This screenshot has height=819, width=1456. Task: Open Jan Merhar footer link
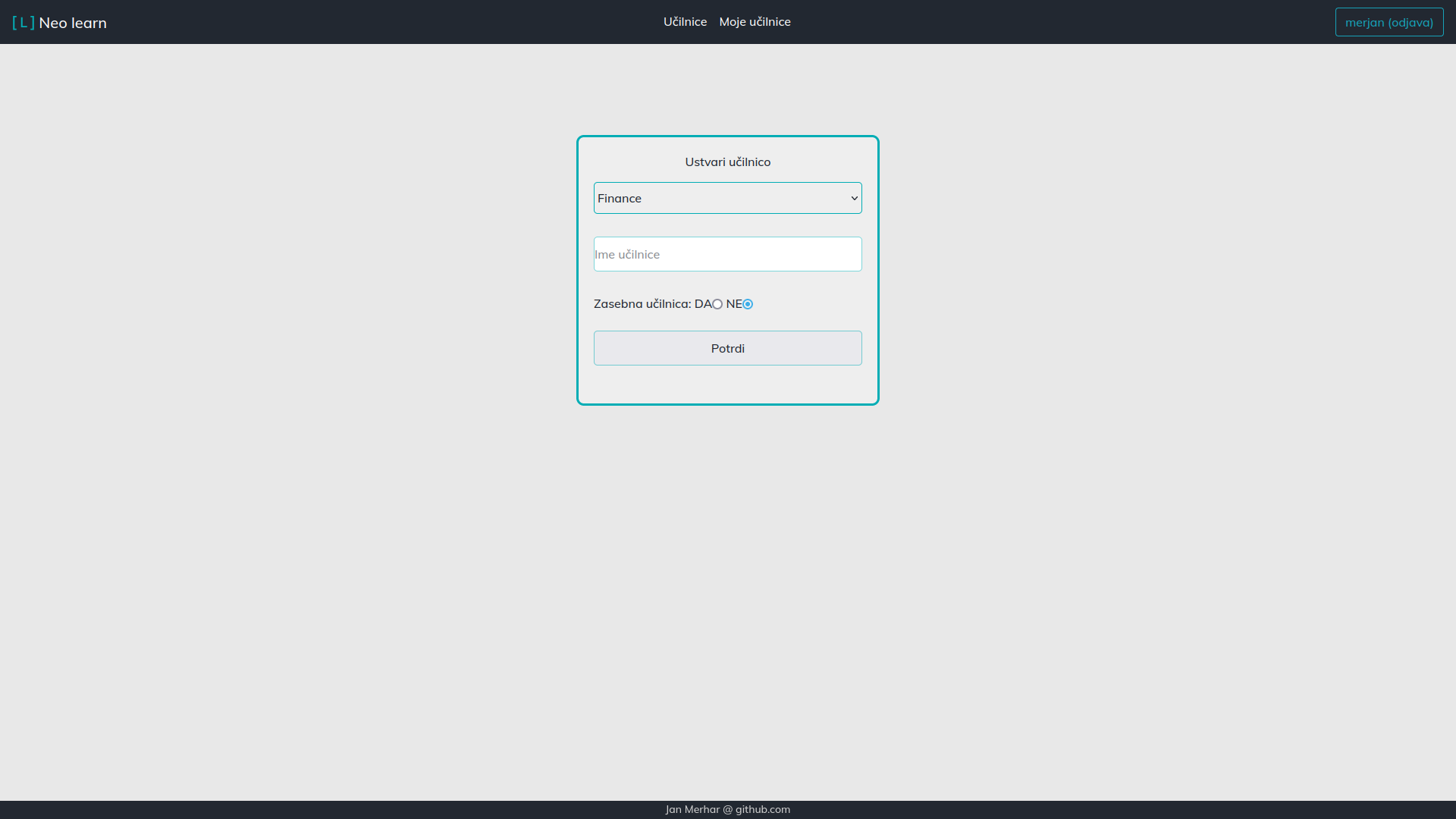point(692,809)
